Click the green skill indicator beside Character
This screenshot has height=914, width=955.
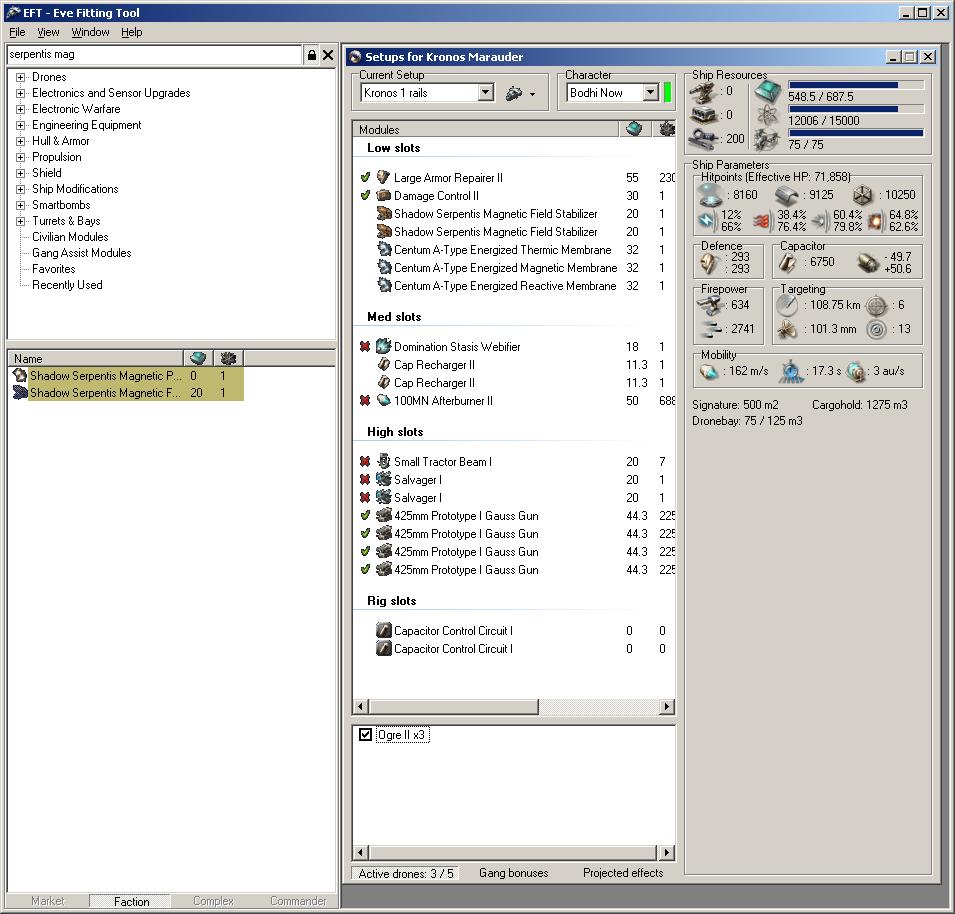click(668, 93)
